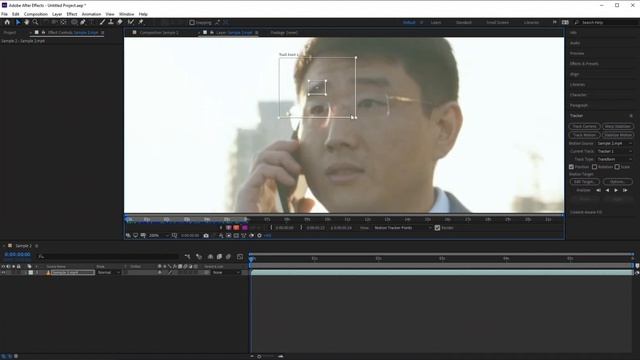Select the Pen tool in toolbar
Viewport: 640px width, 360px height.
click(83, 22)
